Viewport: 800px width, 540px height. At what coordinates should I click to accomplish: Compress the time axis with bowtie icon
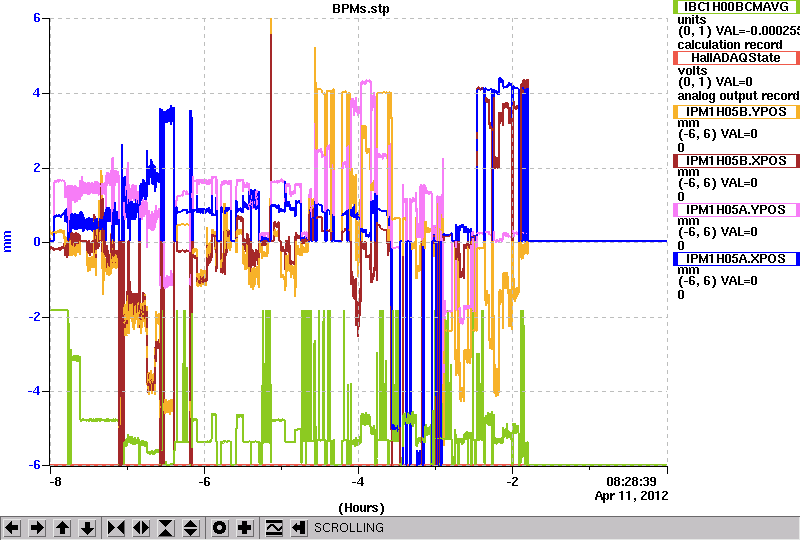point(116,528)
